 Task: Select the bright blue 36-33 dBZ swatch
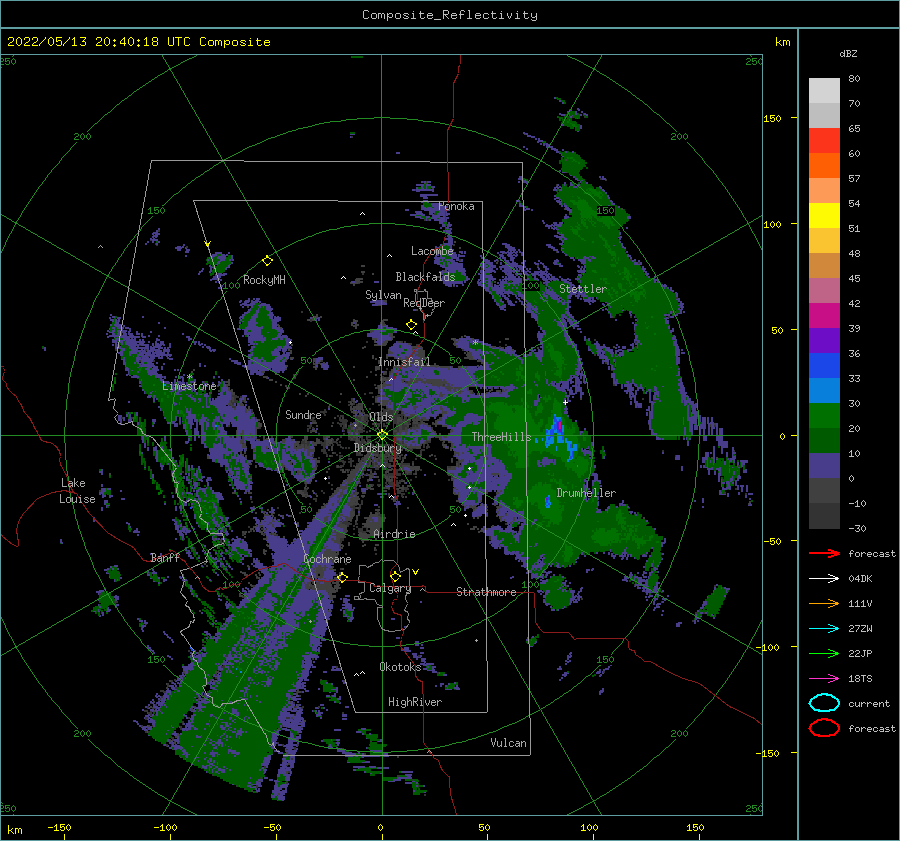824,366
